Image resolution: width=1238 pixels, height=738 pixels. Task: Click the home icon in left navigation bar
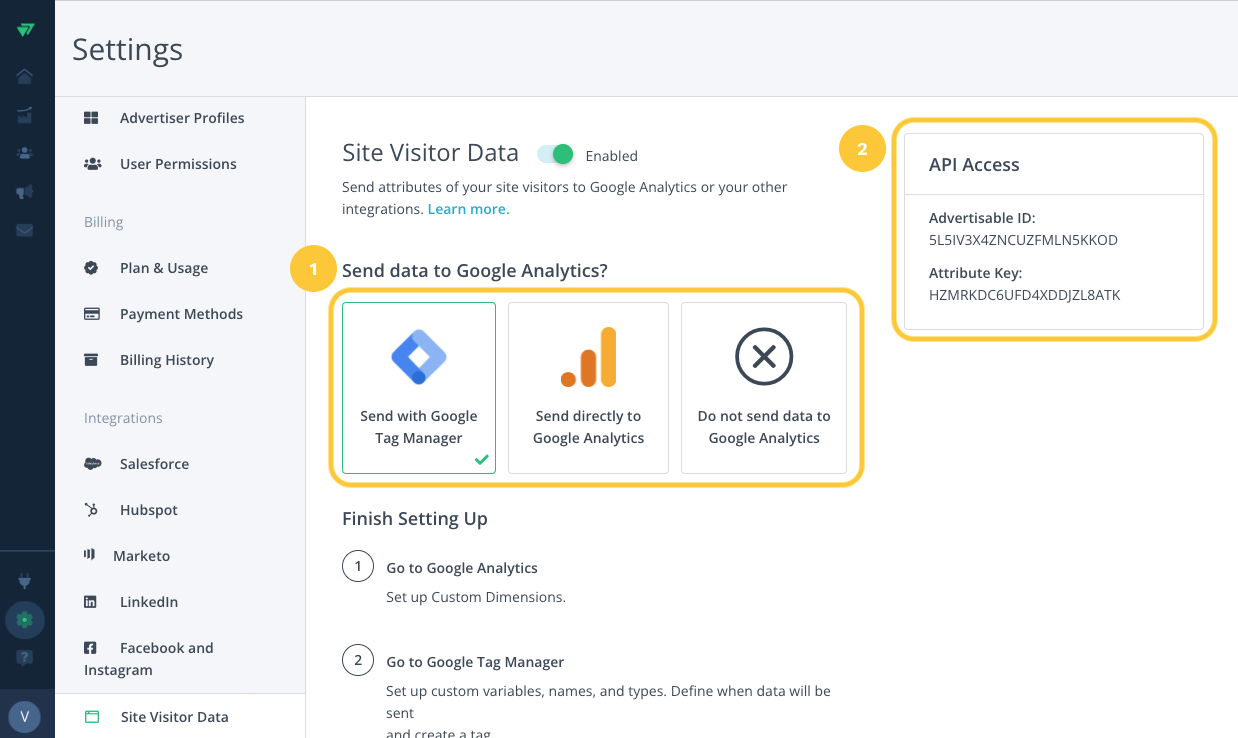point(25,76)
